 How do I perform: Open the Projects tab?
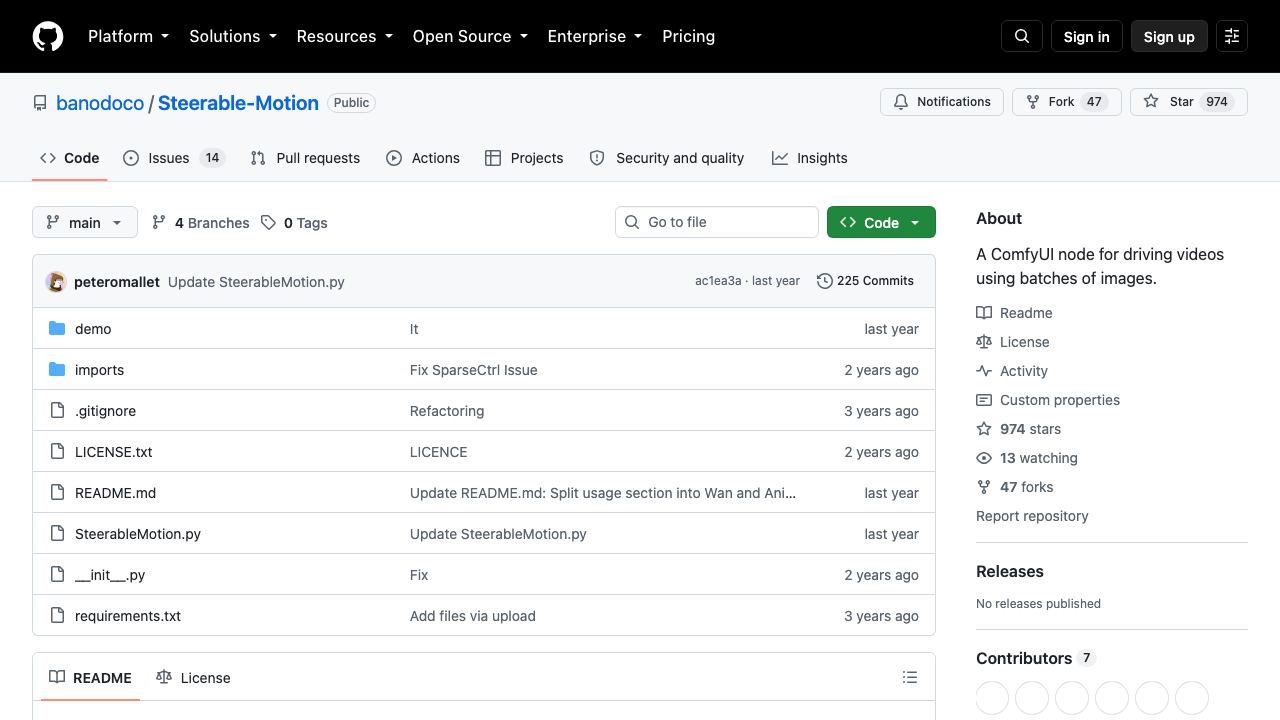coord(524,158)
